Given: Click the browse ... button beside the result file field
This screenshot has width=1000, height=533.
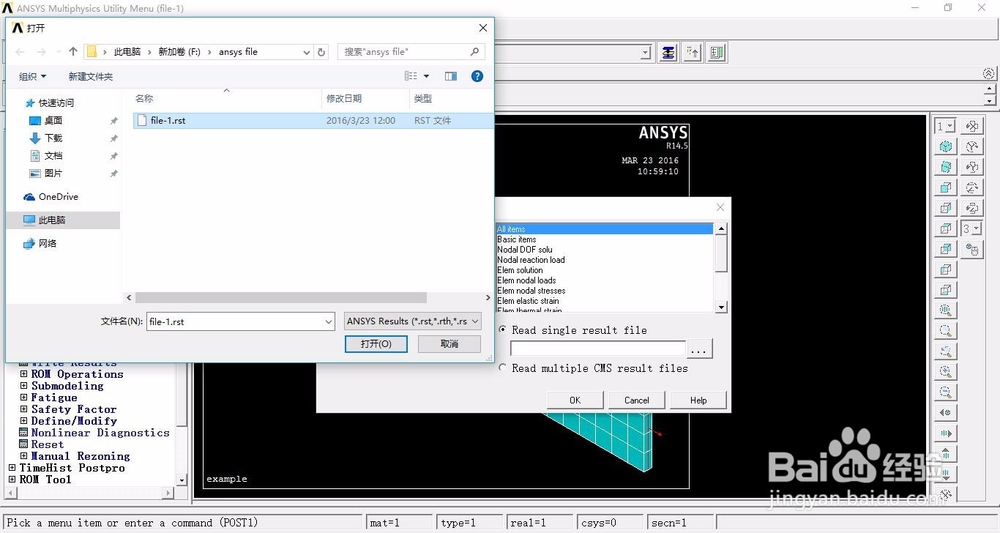Looking at the screenshot, I should point(699,349).
